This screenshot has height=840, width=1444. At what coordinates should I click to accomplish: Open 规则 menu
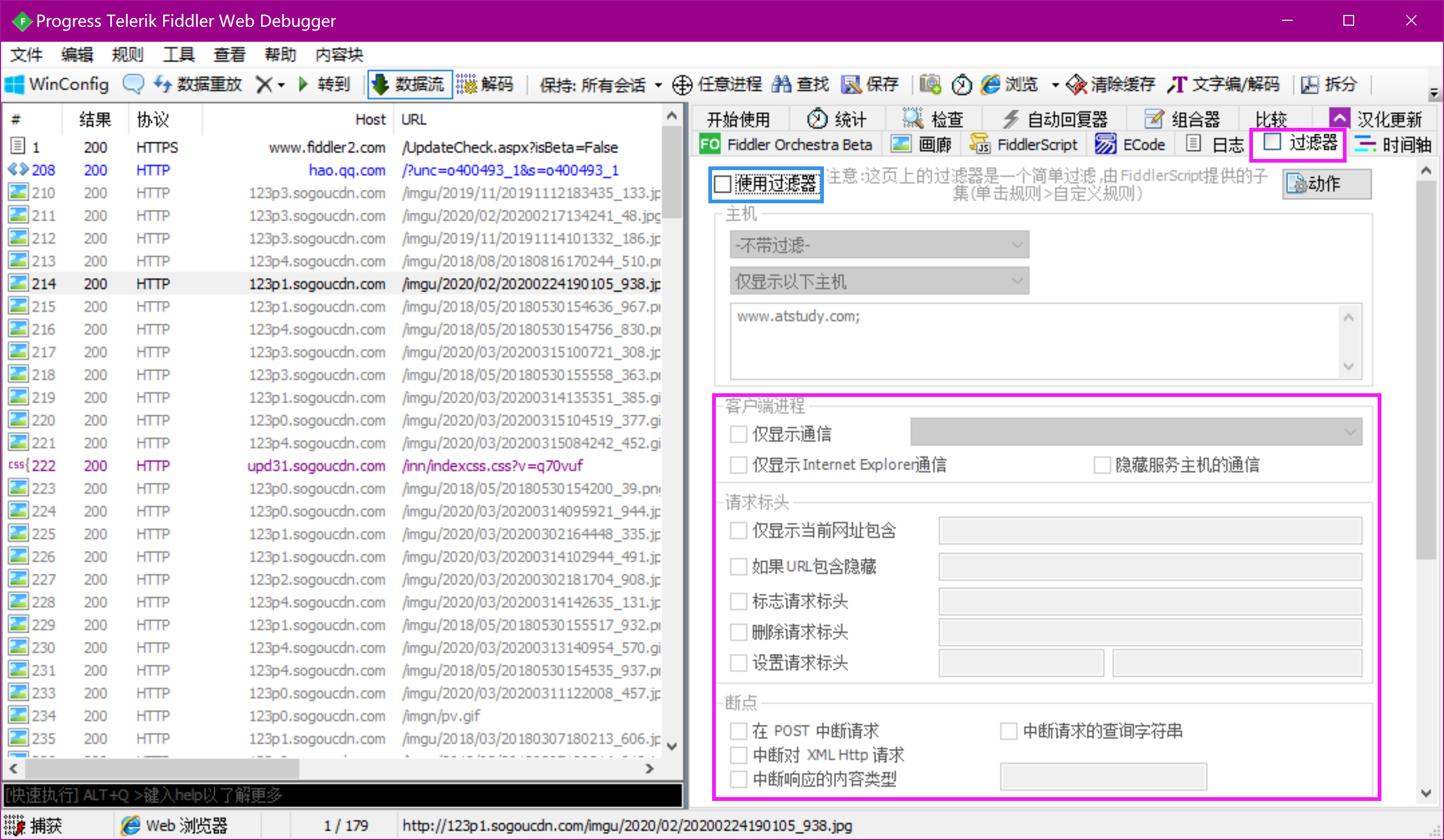click(x=127, y=55)
